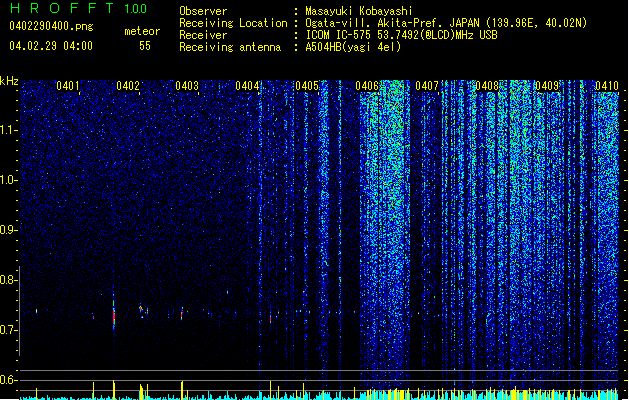Click the 0406 time marker
The height and width of the screenshot is (400, 629).
coord(367,86)
